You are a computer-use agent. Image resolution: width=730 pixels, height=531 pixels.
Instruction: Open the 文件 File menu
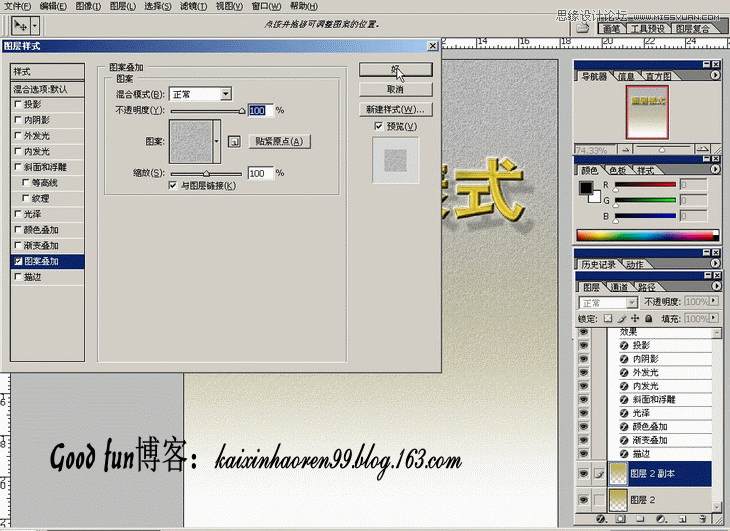(17, 6)
